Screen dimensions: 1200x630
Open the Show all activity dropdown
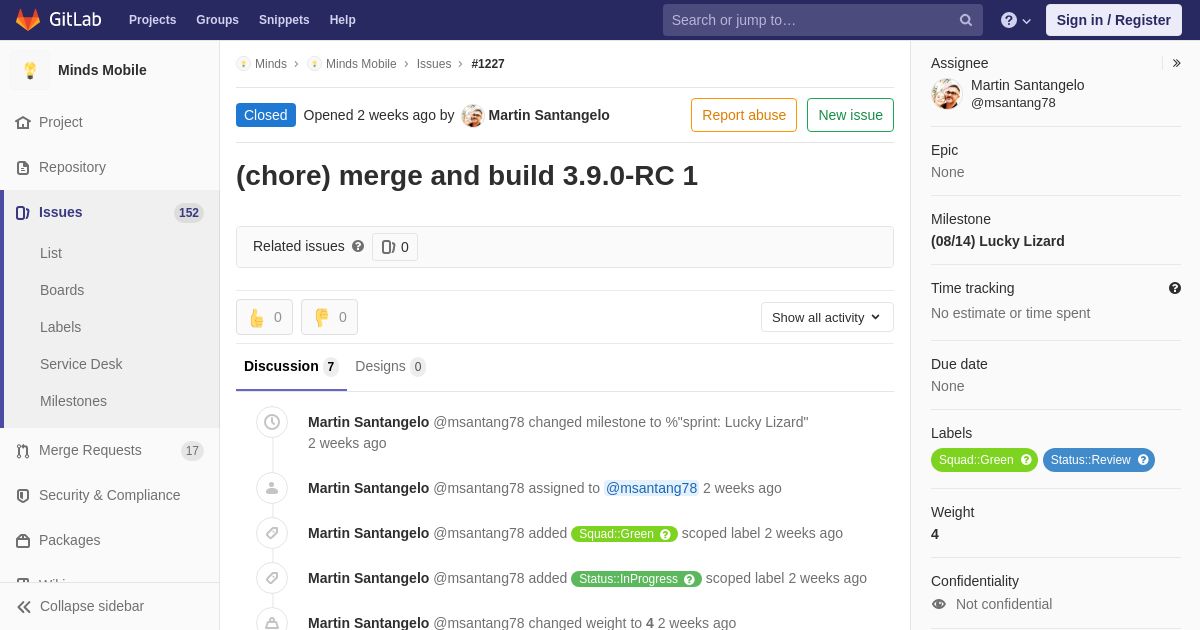point(827,317)
